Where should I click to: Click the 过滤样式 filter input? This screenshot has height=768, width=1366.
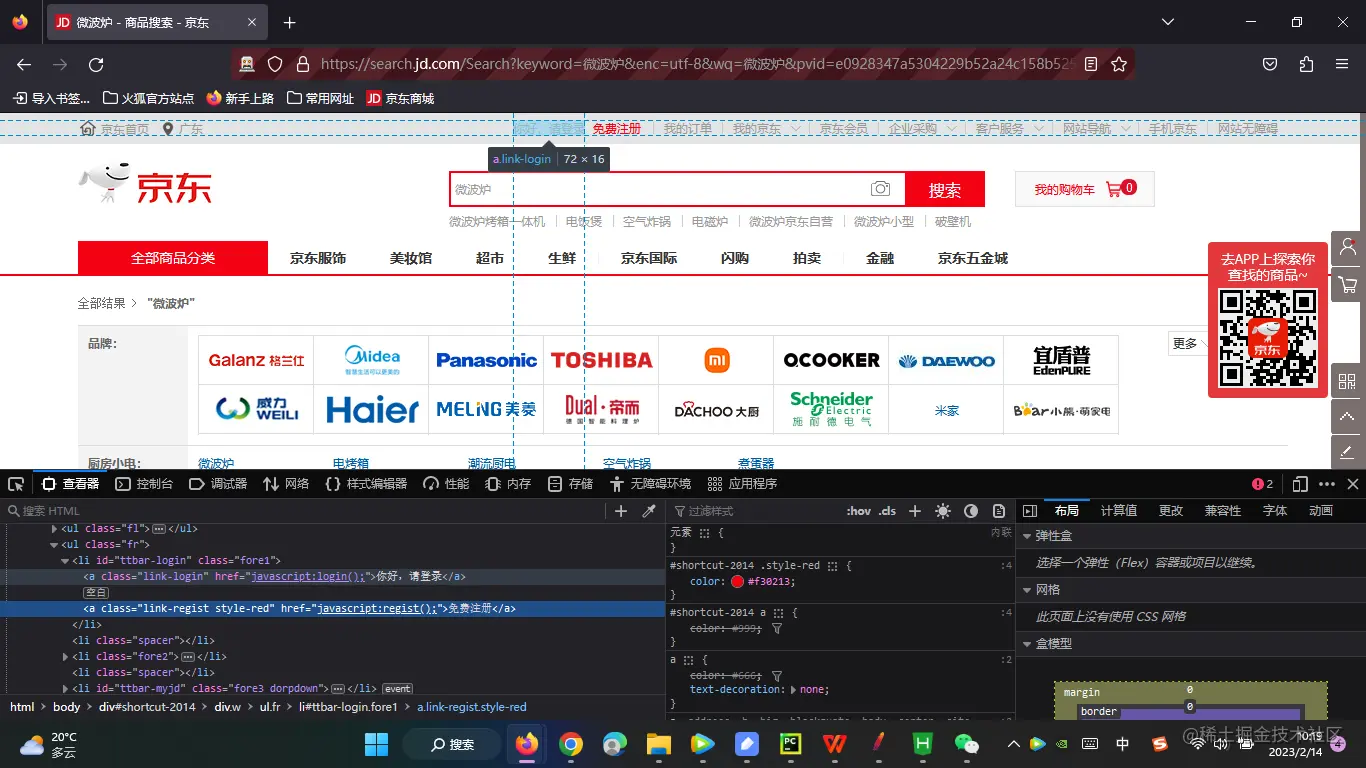pos(755,511)
